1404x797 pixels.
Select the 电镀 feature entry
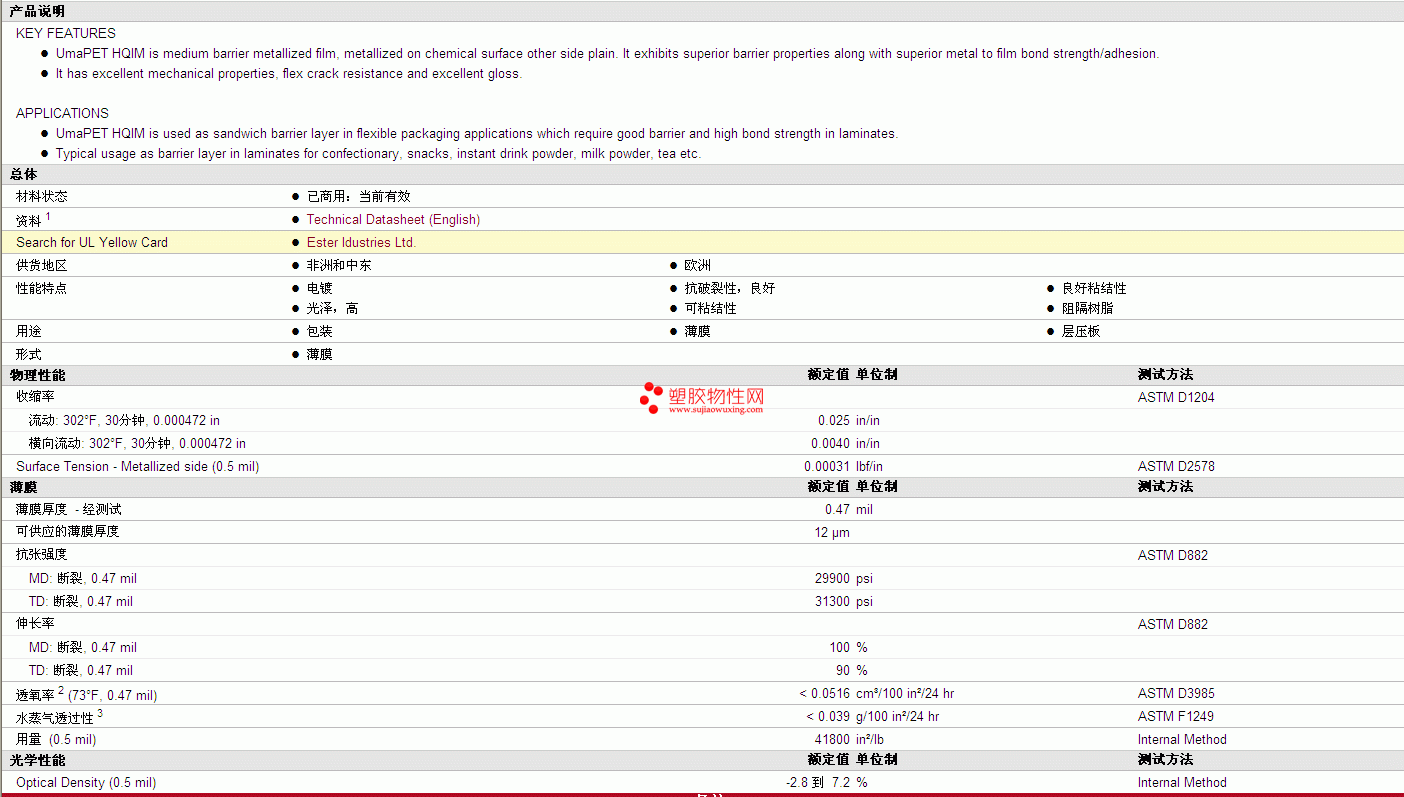pyautogui.click(x=320, y=289)
